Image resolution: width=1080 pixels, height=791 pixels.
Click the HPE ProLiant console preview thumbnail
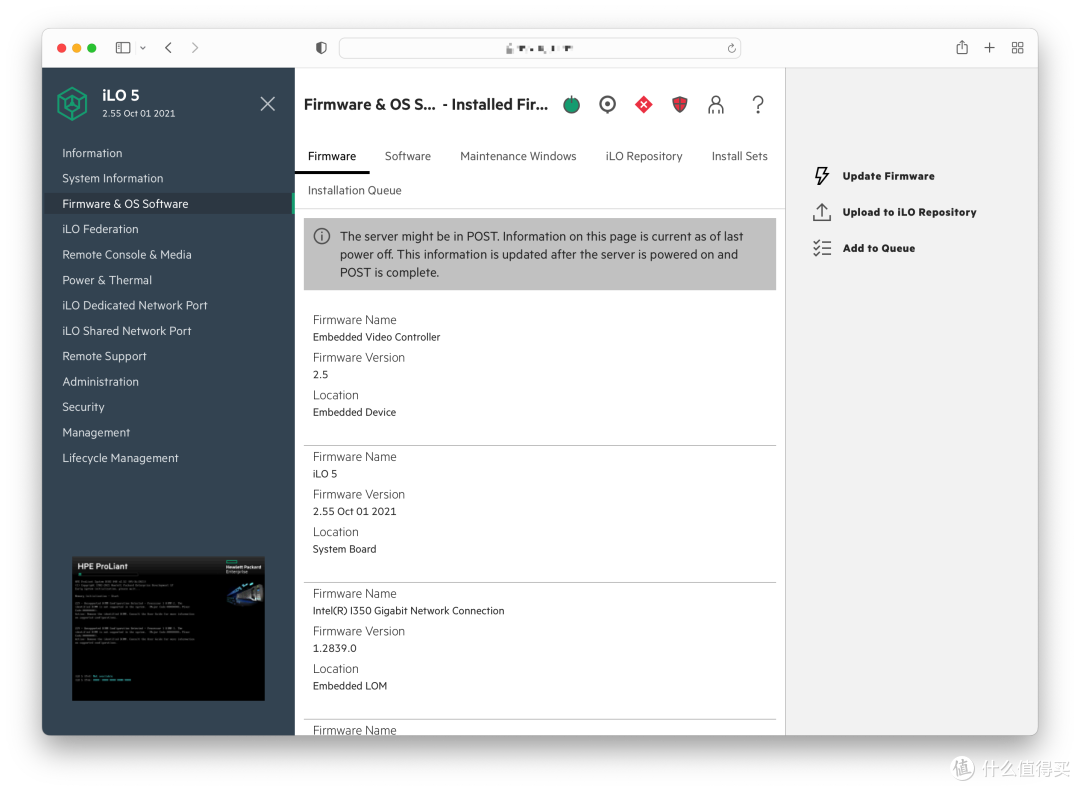click(x=168, y=627)
